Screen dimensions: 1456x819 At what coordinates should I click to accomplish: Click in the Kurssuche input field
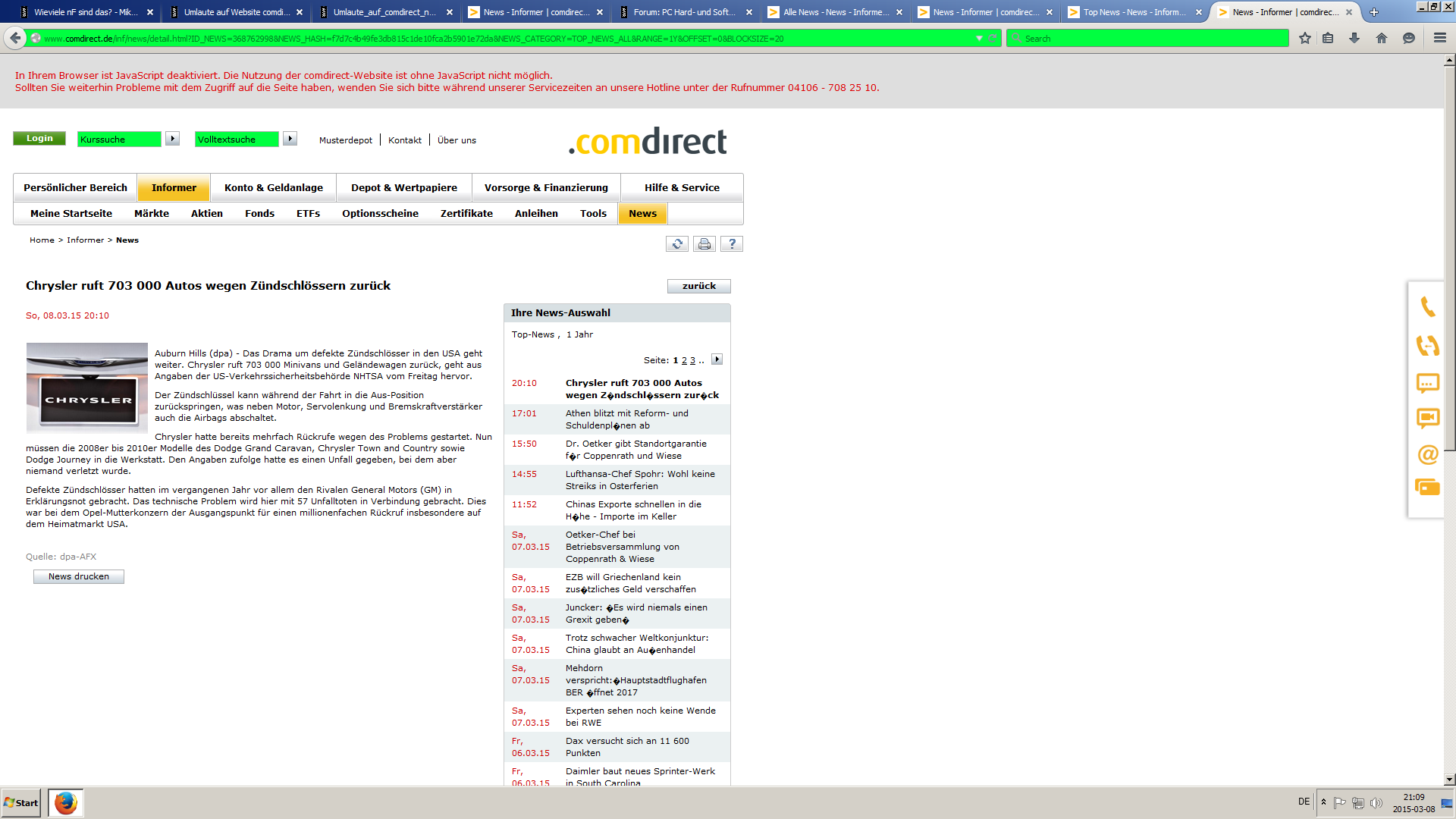tap(119, 139)
